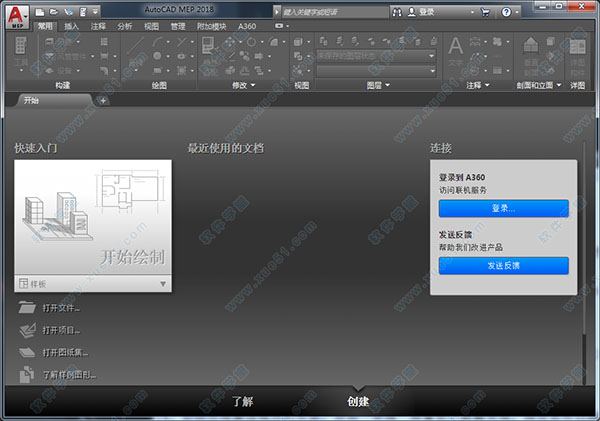Click the document icon beside 了解样例图形

(27, 374)
